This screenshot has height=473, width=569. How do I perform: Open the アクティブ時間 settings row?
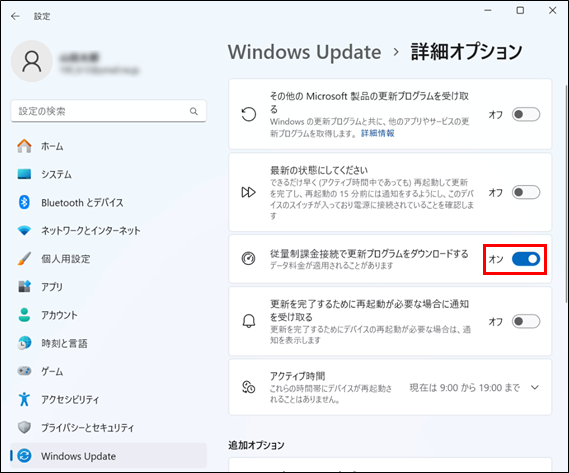[390, 387]
